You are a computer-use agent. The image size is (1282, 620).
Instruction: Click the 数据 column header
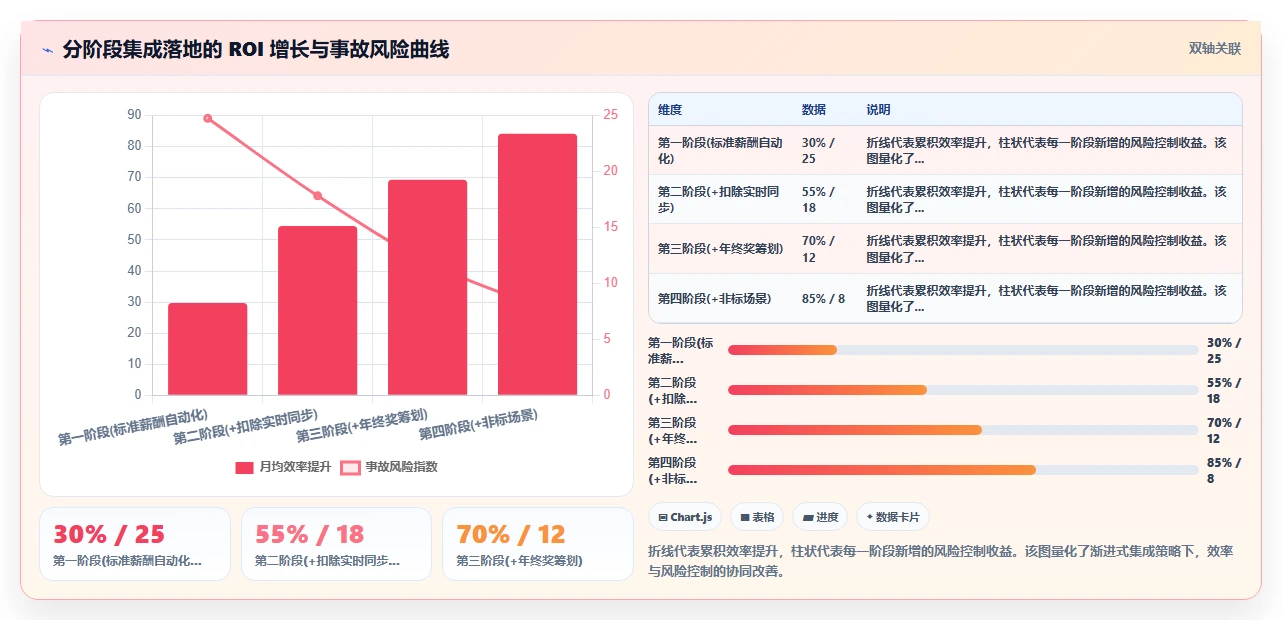coord(814,110)
